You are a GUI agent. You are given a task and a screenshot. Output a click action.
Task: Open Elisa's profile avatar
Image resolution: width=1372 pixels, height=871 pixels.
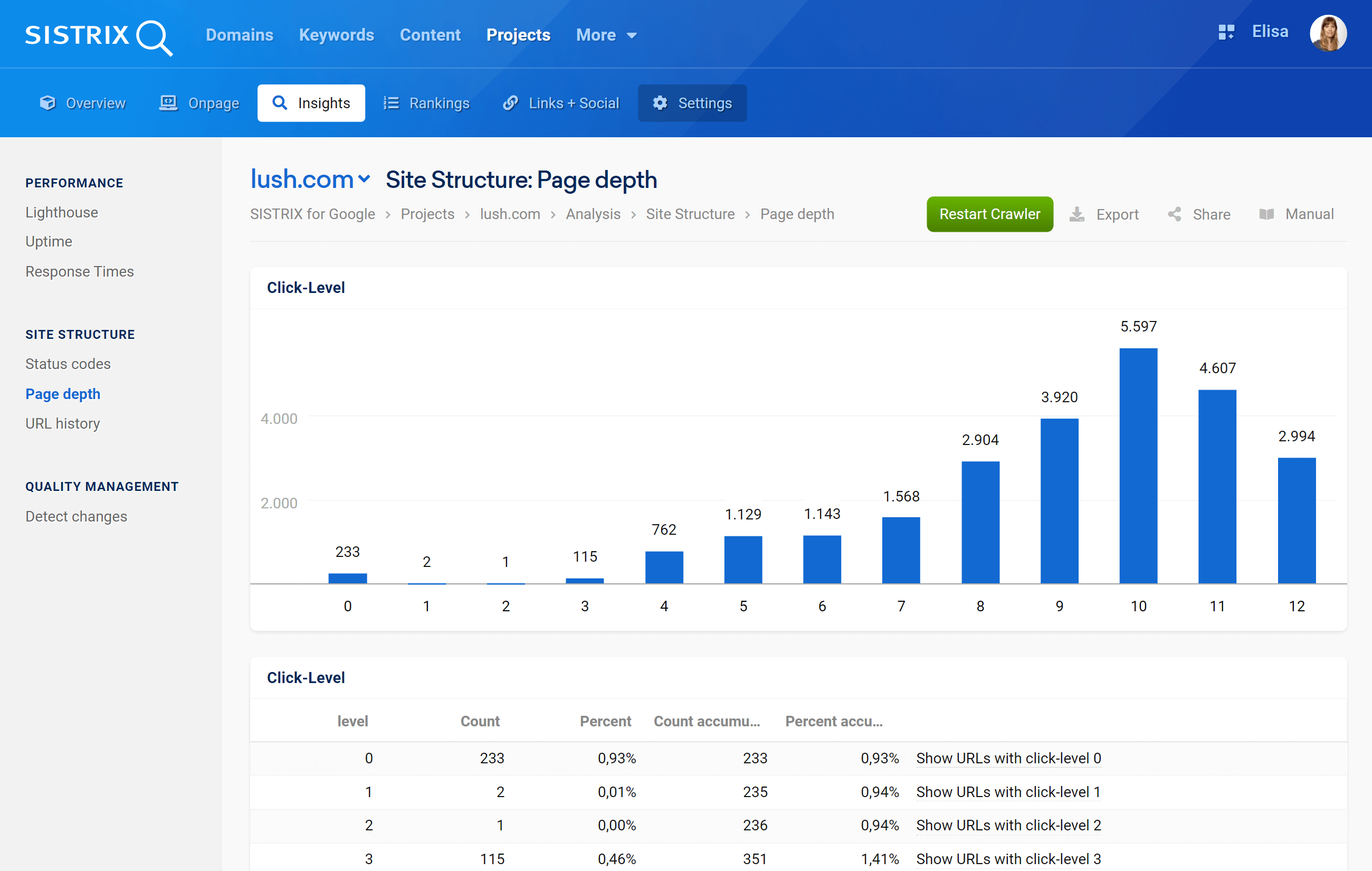click(x=1328, y=33)
